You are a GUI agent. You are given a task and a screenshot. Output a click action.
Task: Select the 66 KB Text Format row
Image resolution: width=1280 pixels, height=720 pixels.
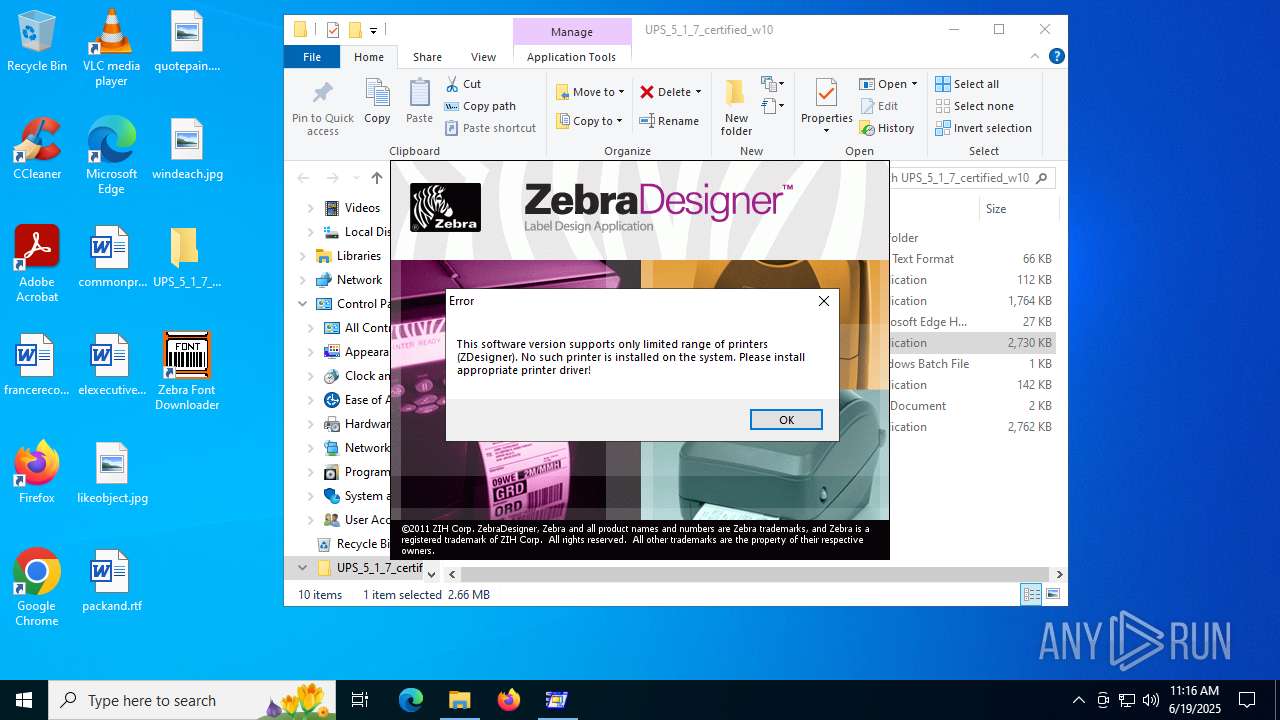coord(972,259)
